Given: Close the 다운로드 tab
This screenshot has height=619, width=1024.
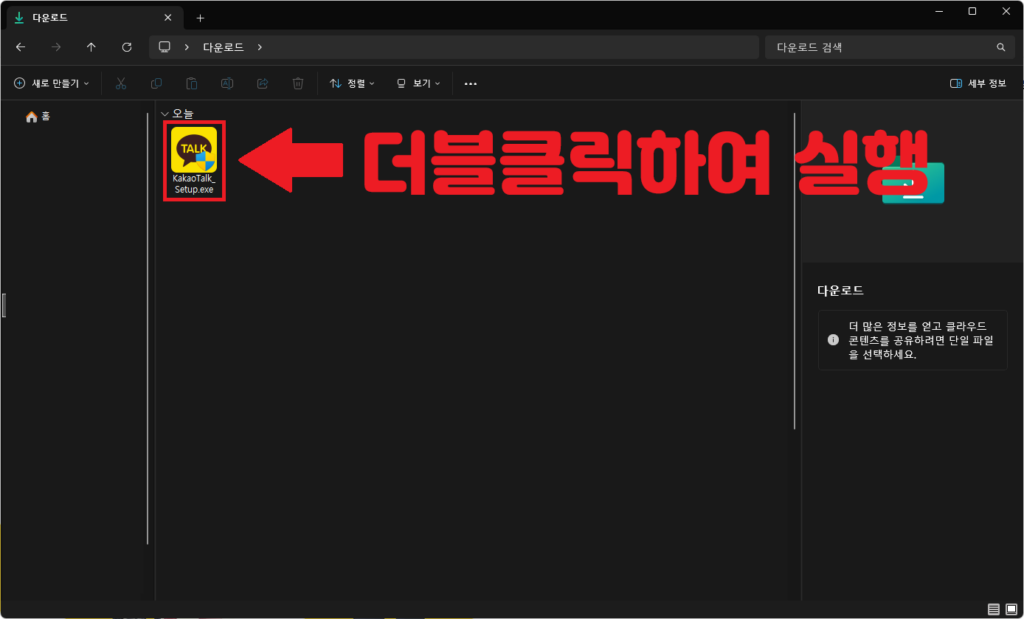Looking at the screenshot, I should pos(168,18).
